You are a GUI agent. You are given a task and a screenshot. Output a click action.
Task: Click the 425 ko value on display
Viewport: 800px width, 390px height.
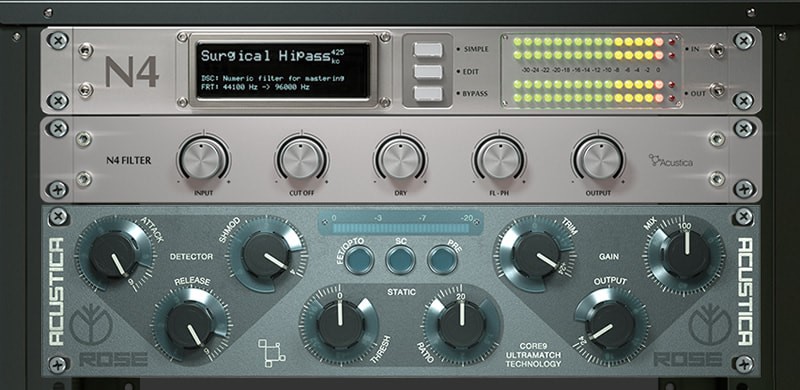[x=337, y=56]
